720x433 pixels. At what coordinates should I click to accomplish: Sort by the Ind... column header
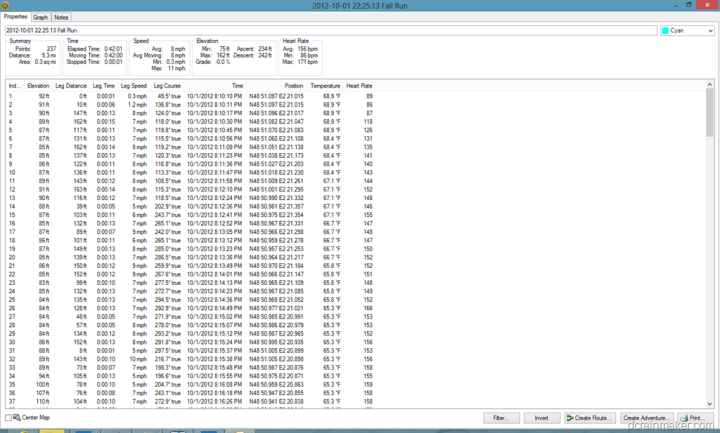[x=15, y=86]
